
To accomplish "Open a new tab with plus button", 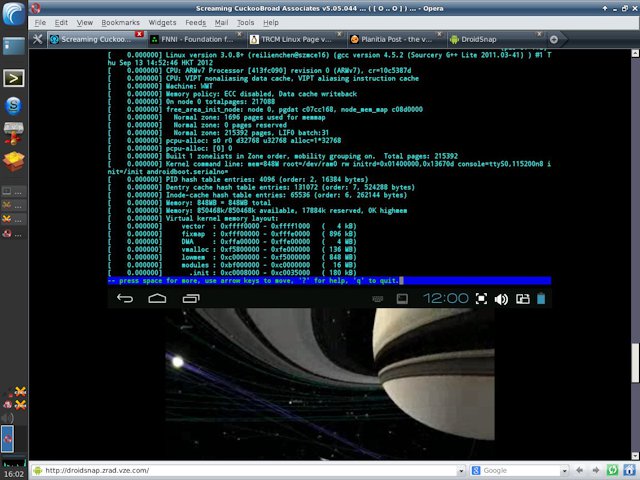I will click(554, 40).
